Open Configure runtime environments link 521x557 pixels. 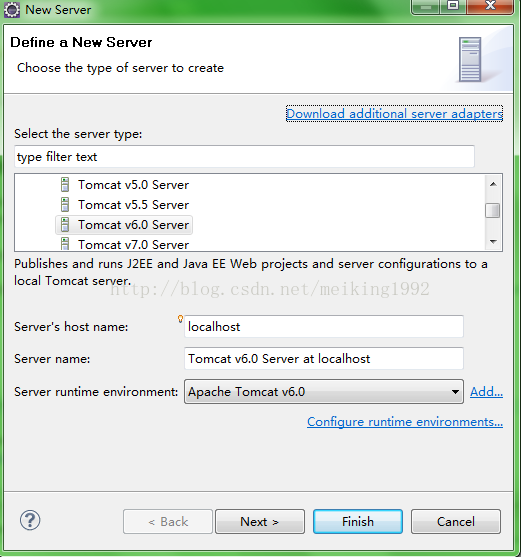point(405,422)
